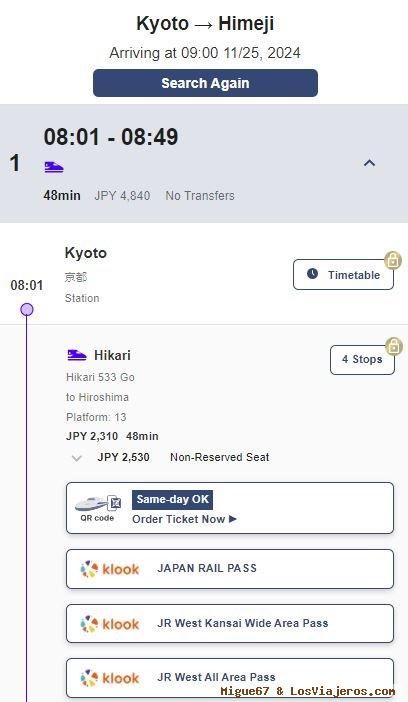Click the purple Shinkansen icon under 08:01 - 08:49
The image size is (408, 702).
(x=54, y=167)
